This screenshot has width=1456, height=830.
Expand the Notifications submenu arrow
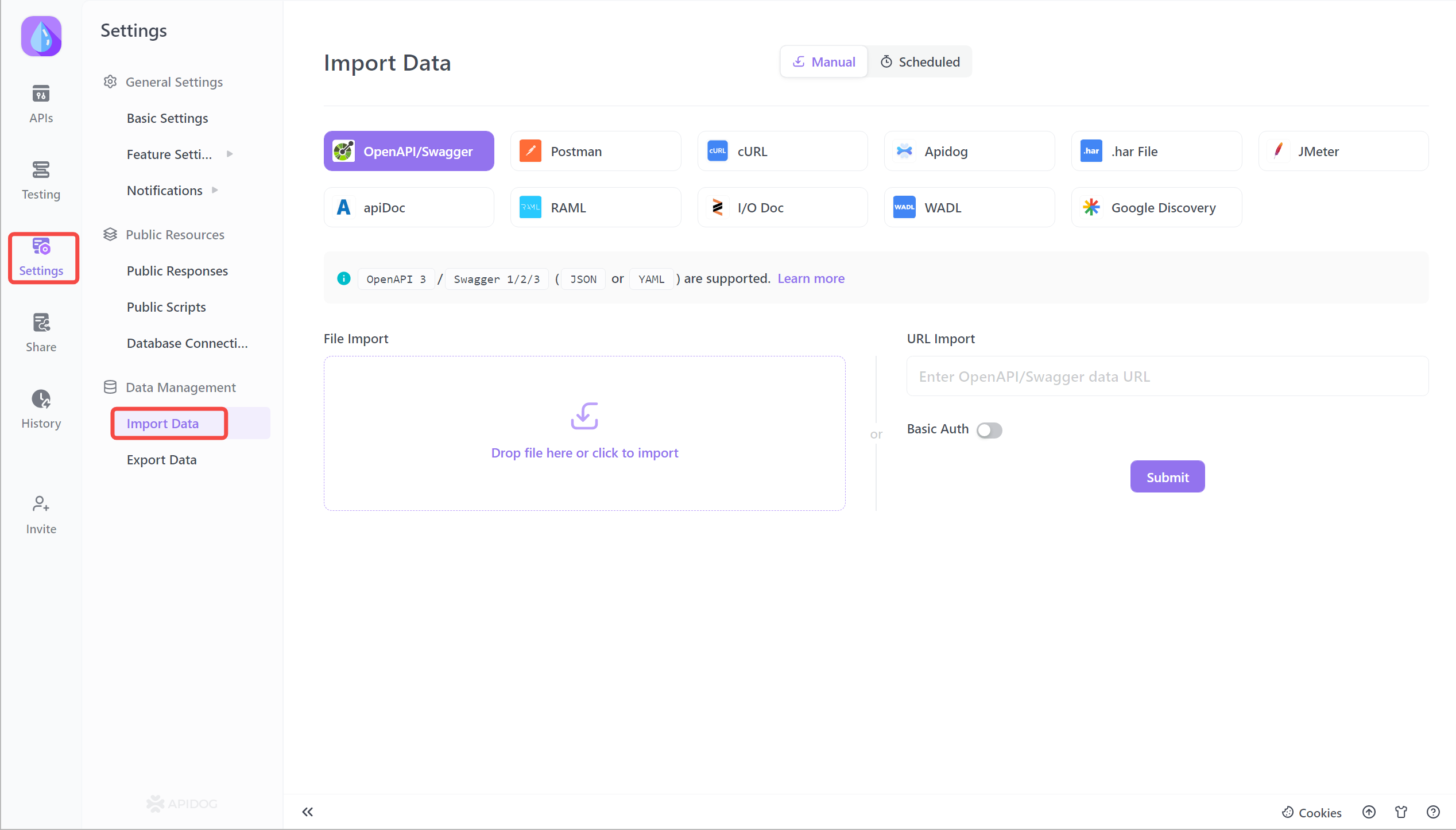(215, 190)
